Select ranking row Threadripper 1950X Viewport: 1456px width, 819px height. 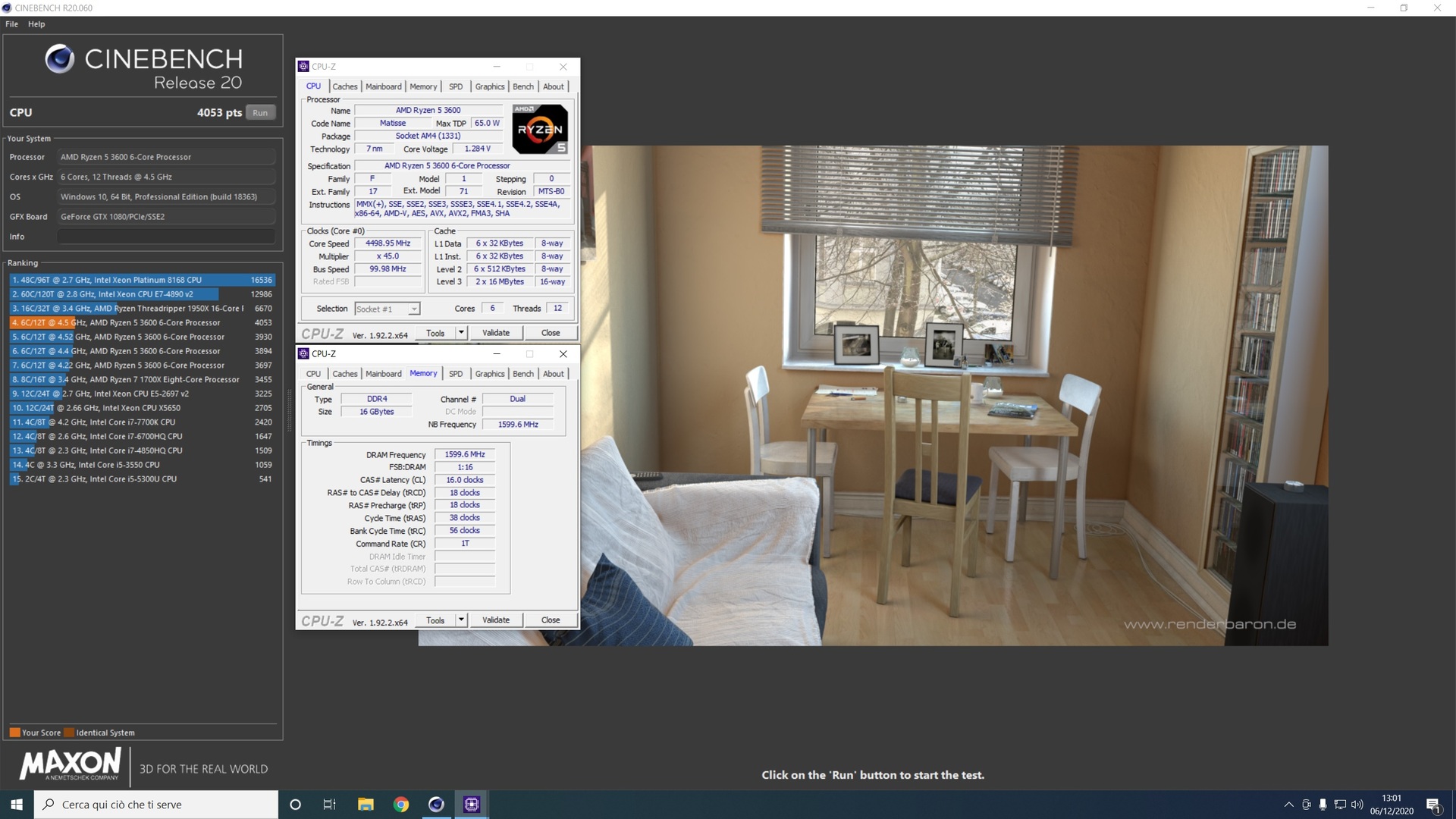(142, 309)
